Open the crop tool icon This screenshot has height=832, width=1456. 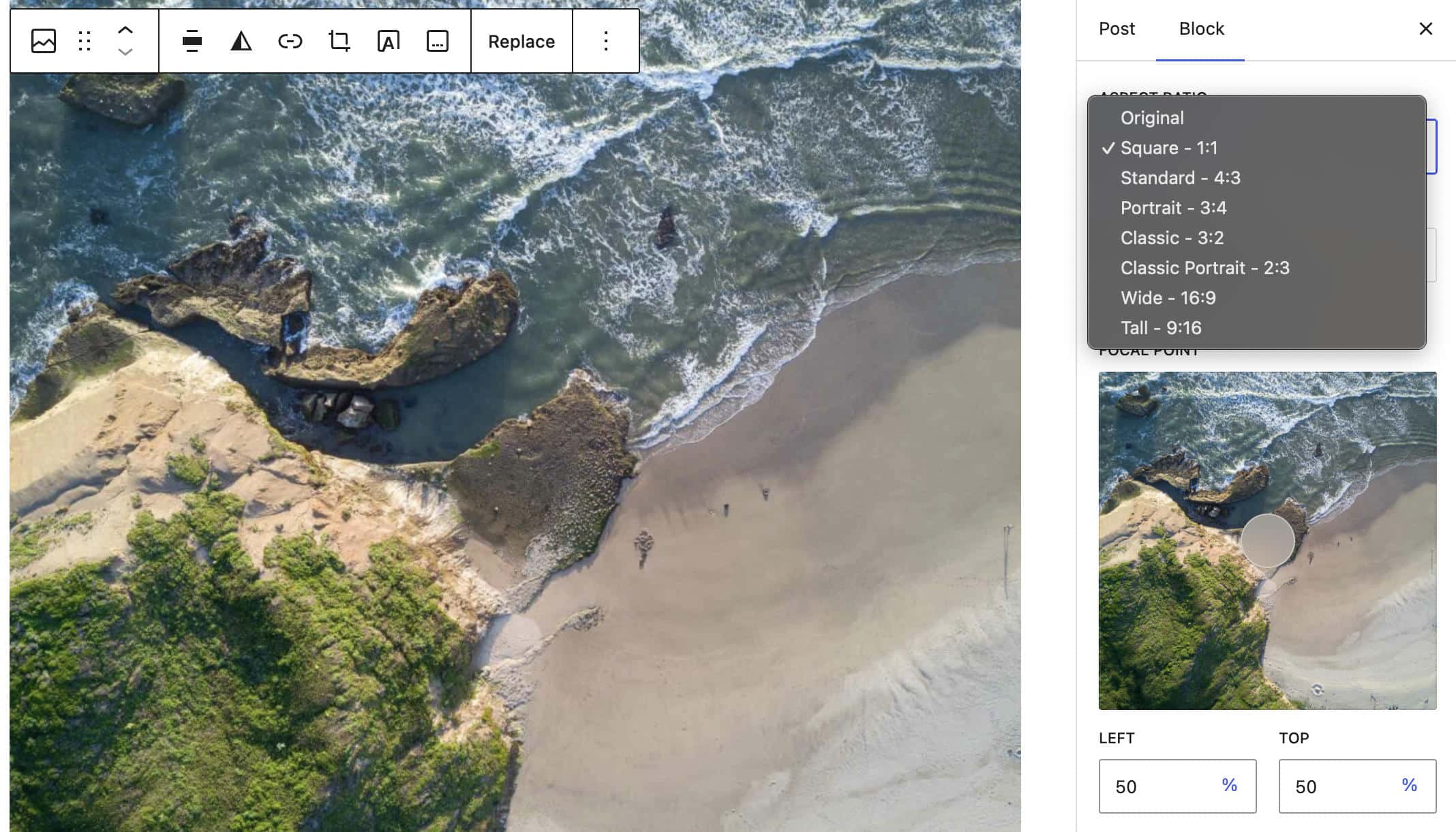pyautogui.click(x=339, y=41)
